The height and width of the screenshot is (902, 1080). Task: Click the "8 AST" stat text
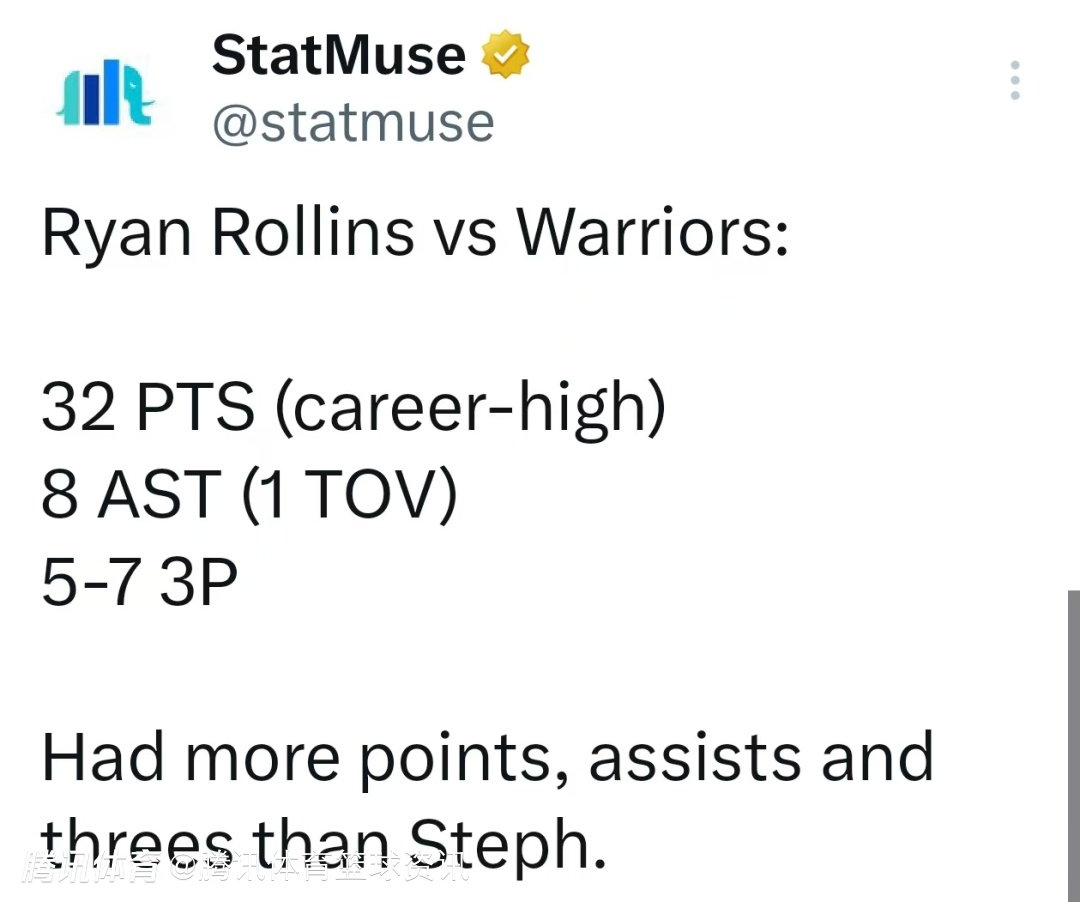[130, 495]
